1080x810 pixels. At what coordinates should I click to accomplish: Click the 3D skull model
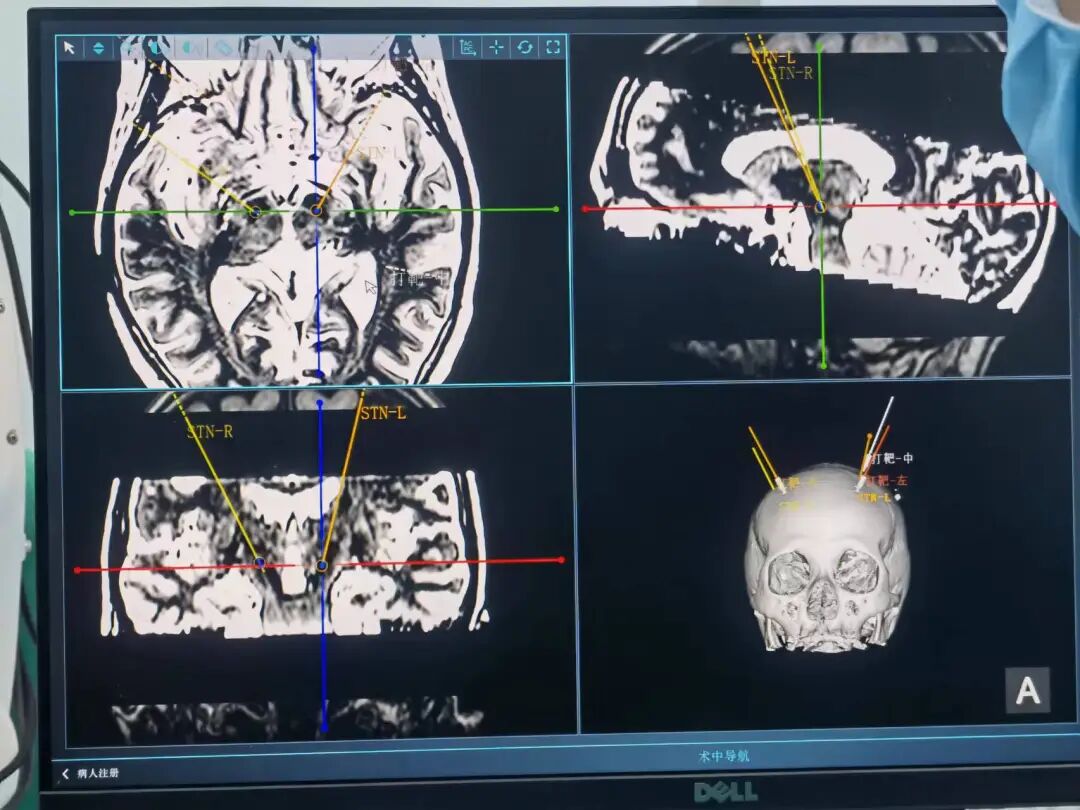pos(828,558)
